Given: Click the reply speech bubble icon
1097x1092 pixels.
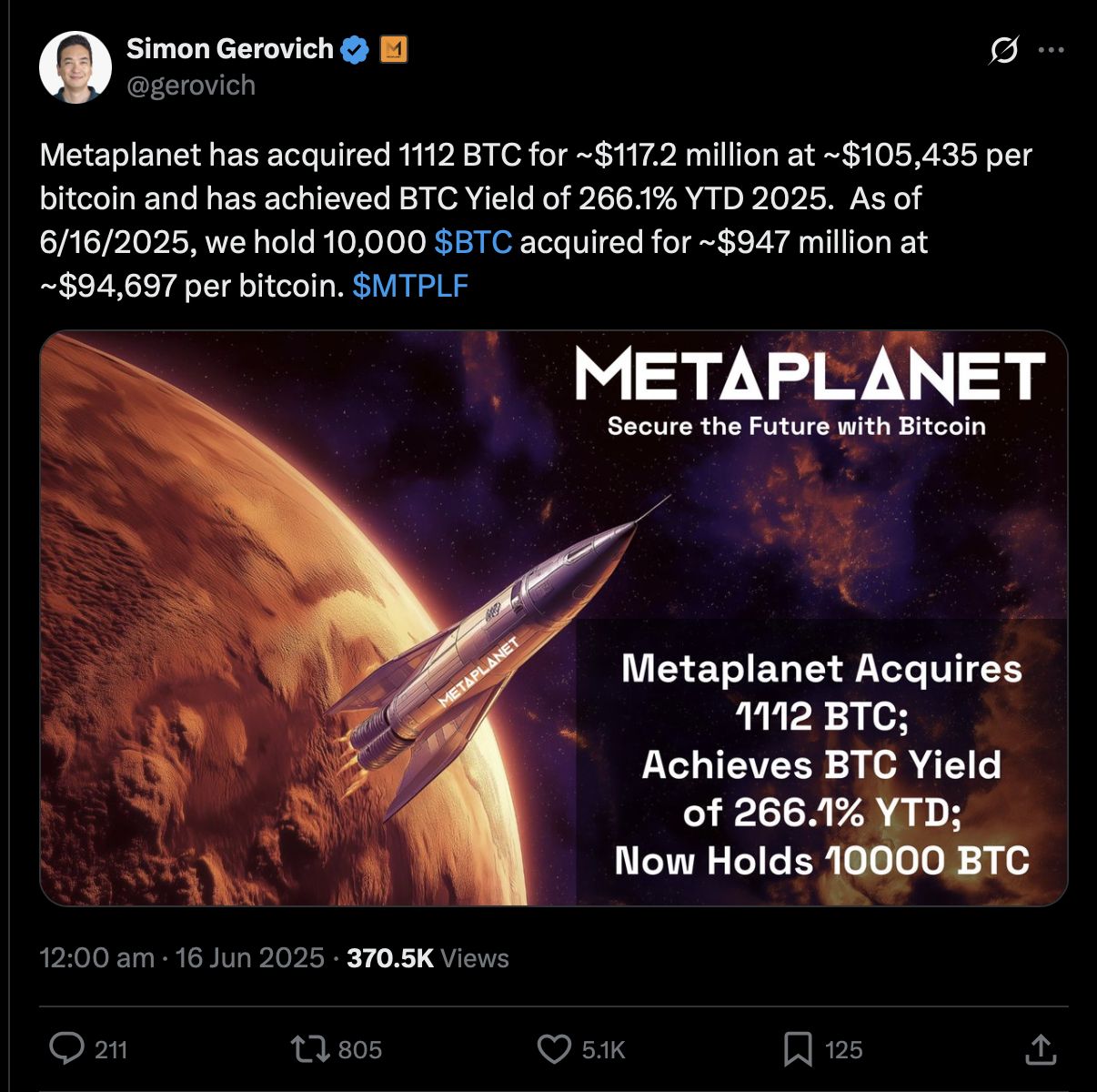Looking at the screenshot, I should (66, 1048).
